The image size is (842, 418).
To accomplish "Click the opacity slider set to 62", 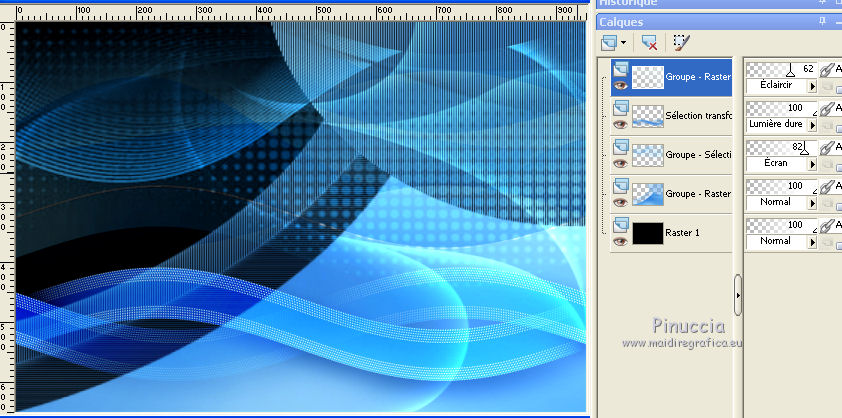I will click(x=781, y=69).
